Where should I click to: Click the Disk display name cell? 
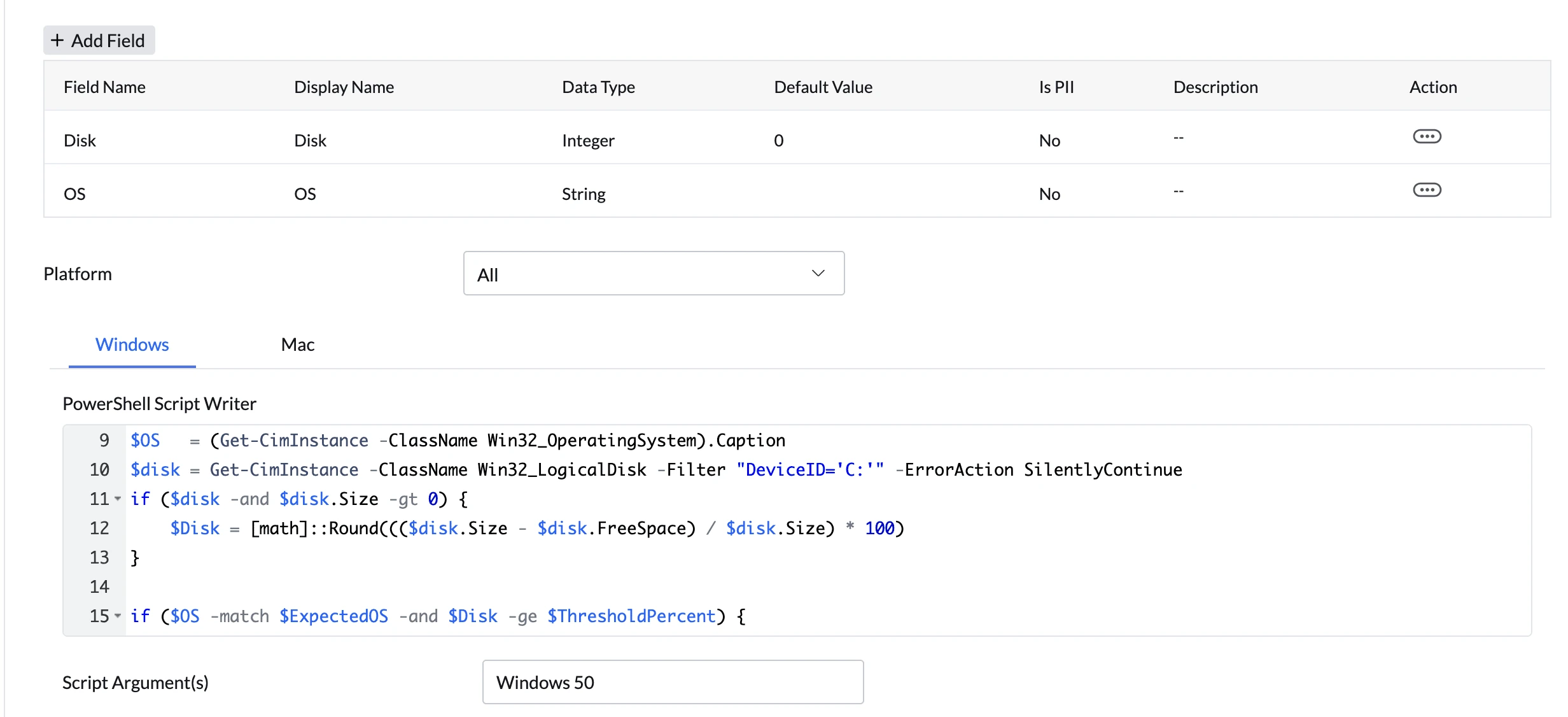(310, 141)
